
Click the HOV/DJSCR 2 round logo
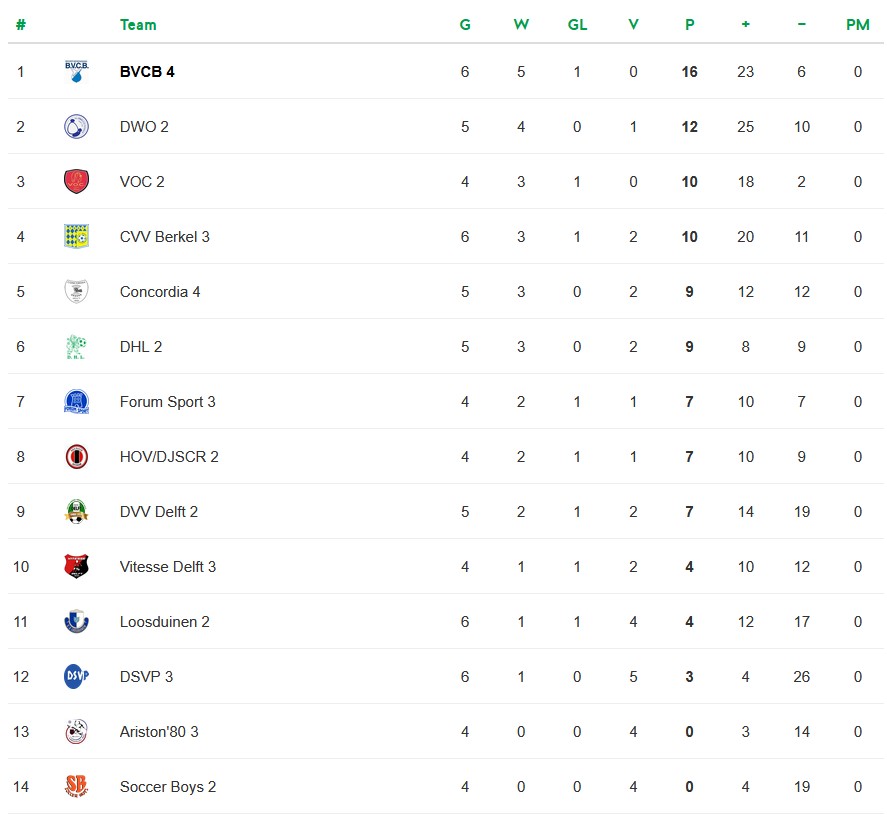[76, 457]
